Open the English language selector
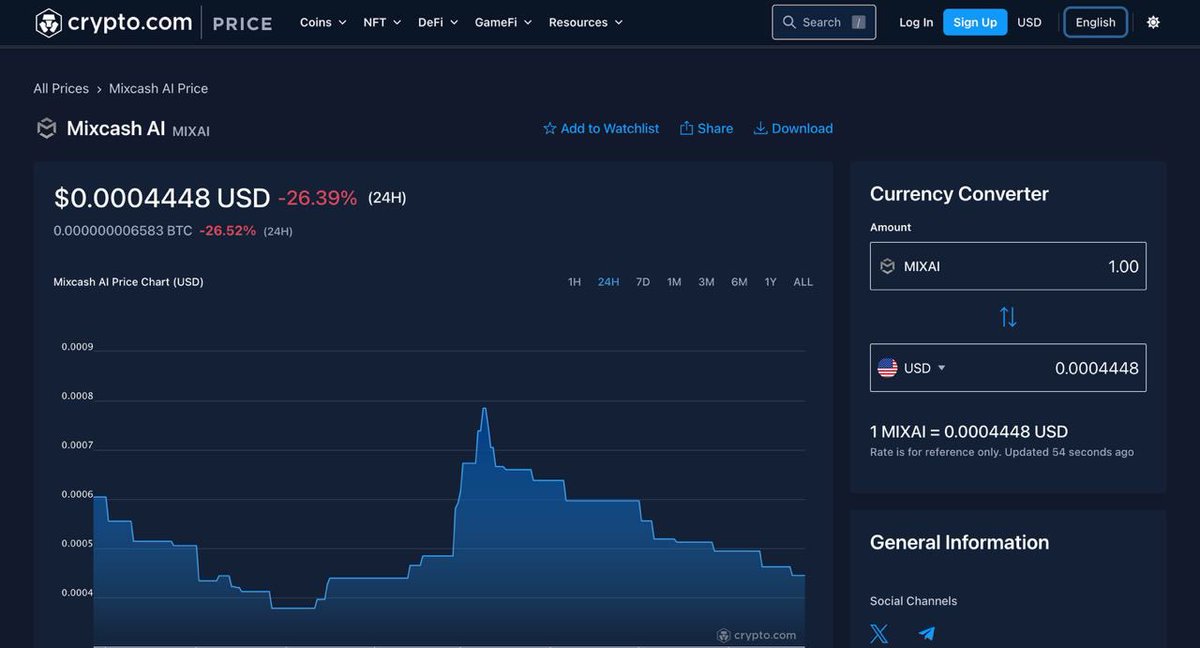This screenshot has width=1200, height=648. [x=1096, y=22]
